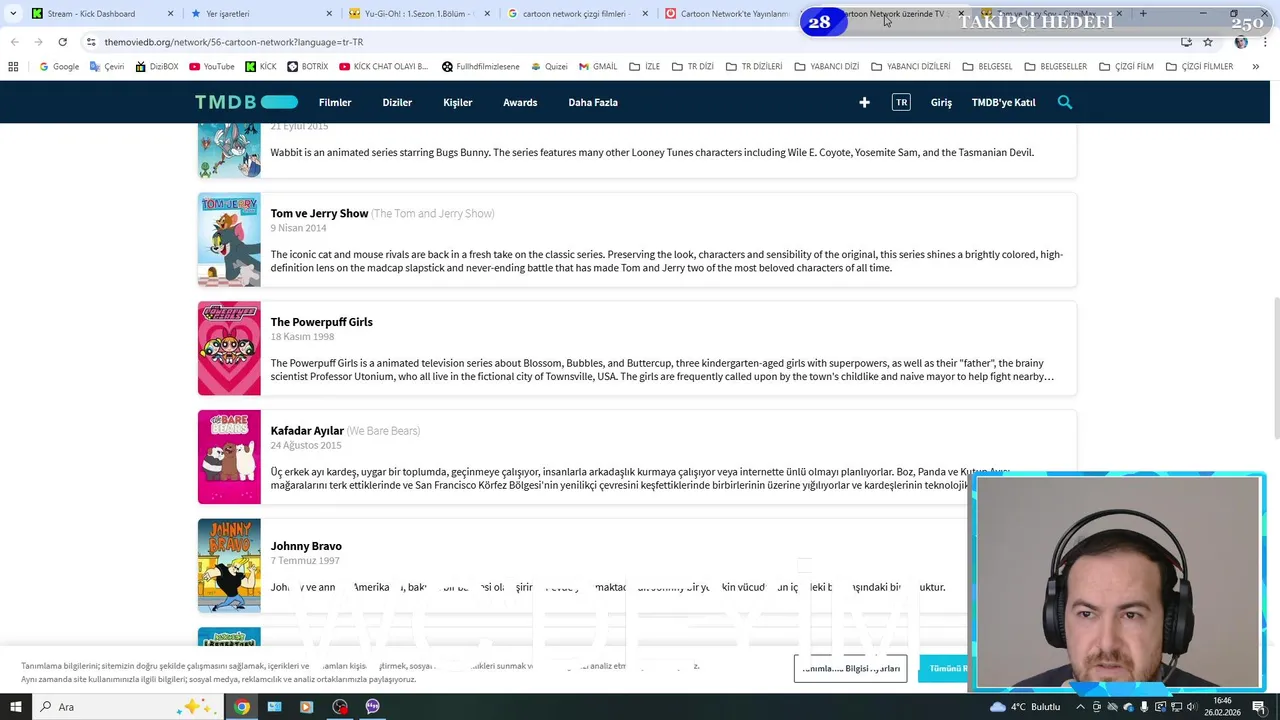Open the Windows Start menu
This screenshot has height=720, width=1280.
(15, 706)
